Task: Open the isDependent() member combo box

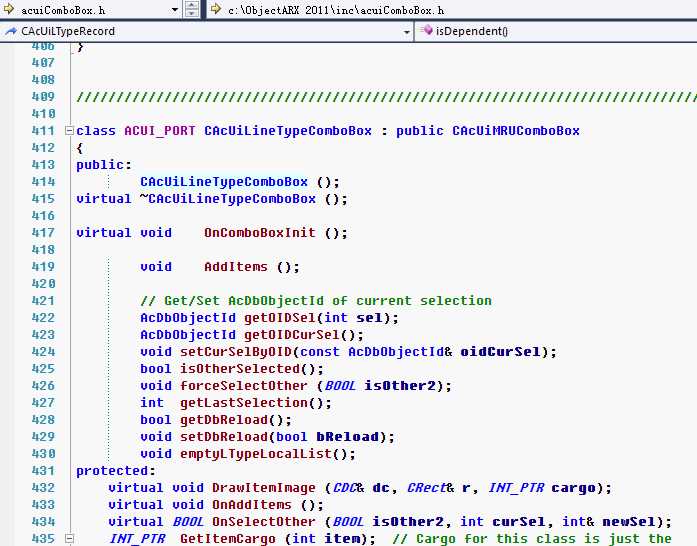Action: (556, 31)
